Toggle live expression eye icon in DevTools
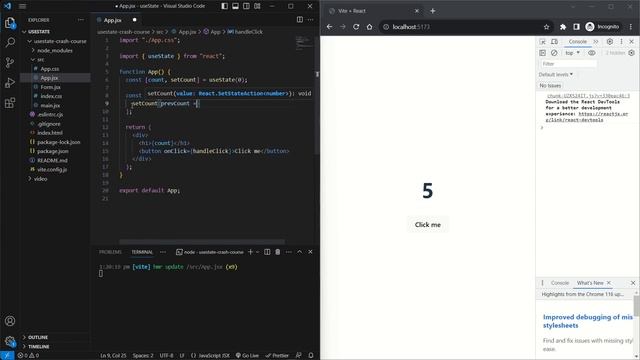The width and height of the screenshot is (640, 360). (x=591, y=53)
